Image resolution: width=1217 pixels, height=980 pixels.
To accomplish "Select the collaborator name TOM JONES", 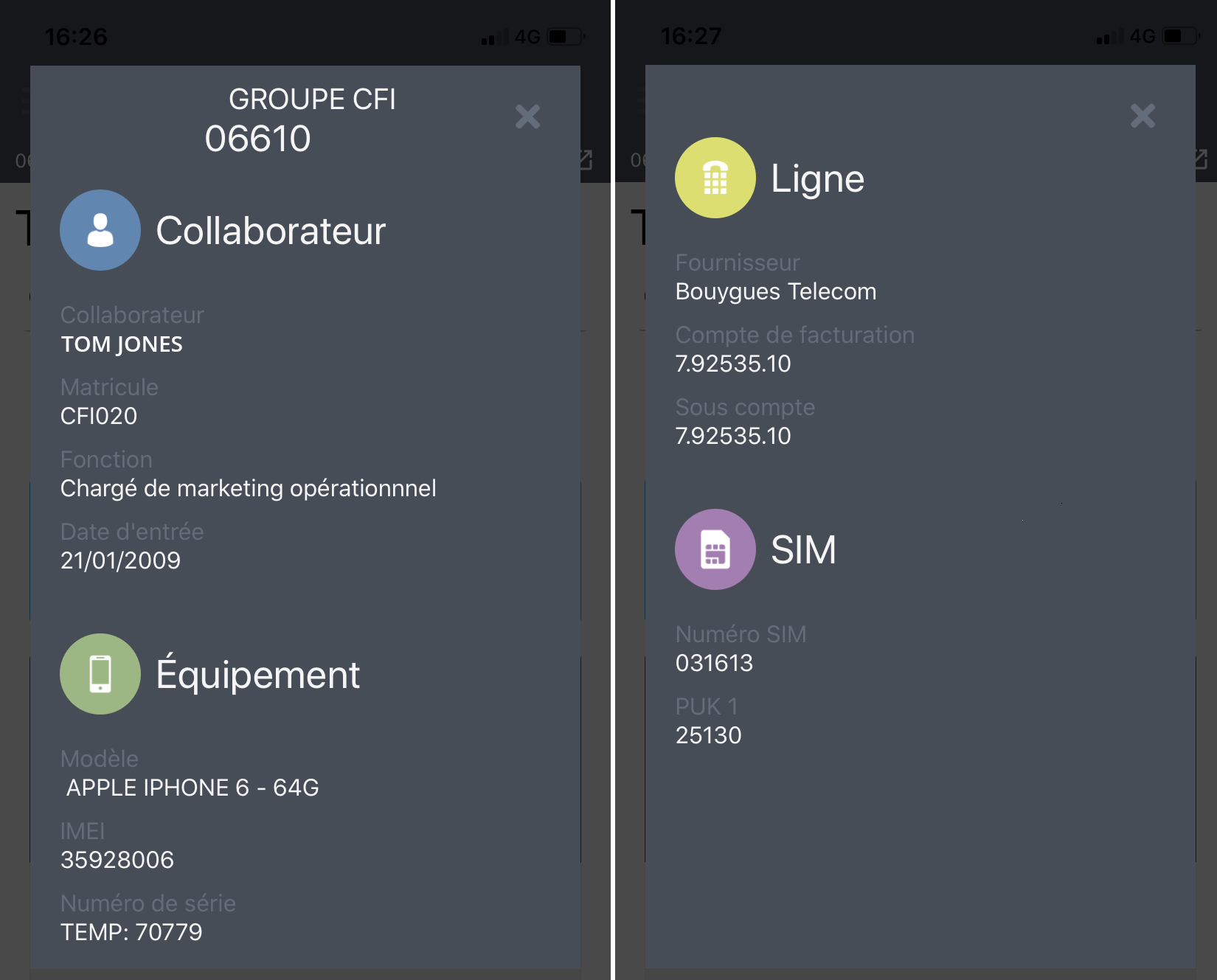I will tap(122, 344).
